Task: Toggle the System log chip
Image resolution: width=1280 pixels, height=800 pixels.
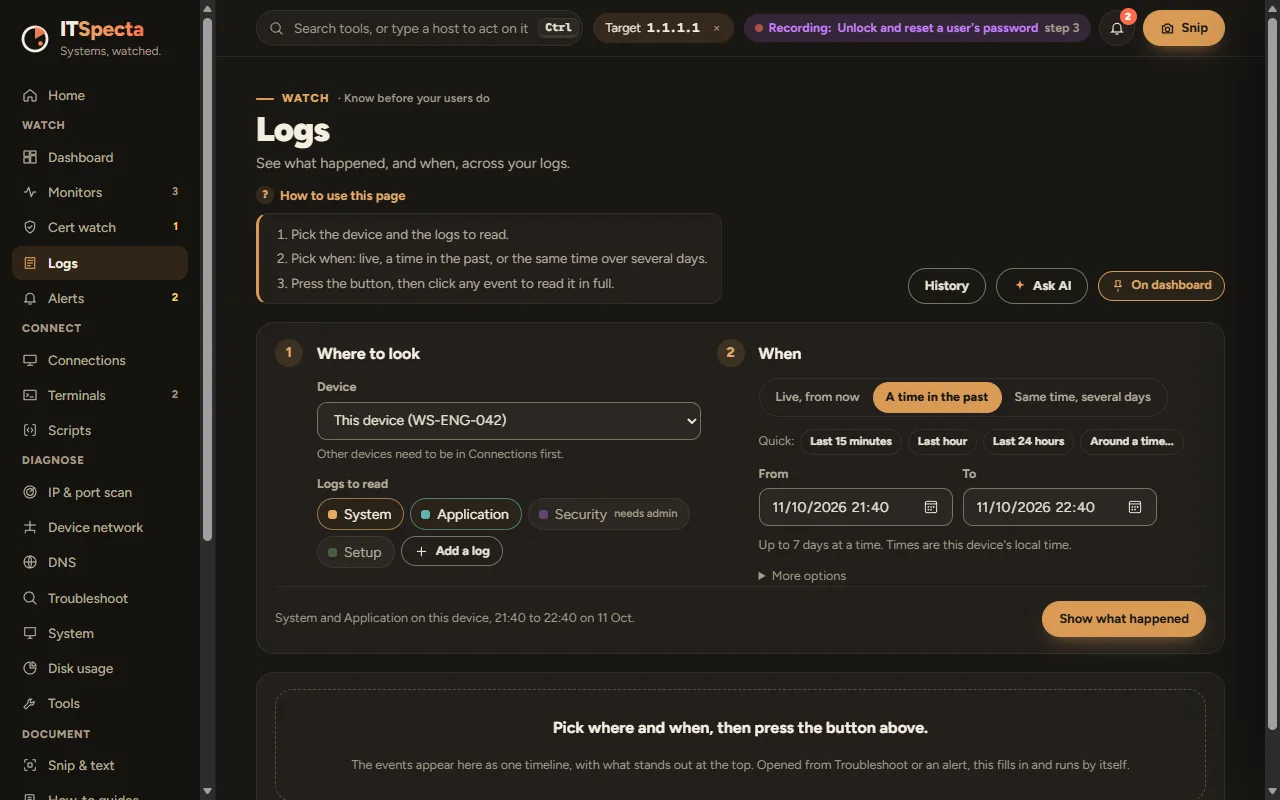Action: (360, 514)
